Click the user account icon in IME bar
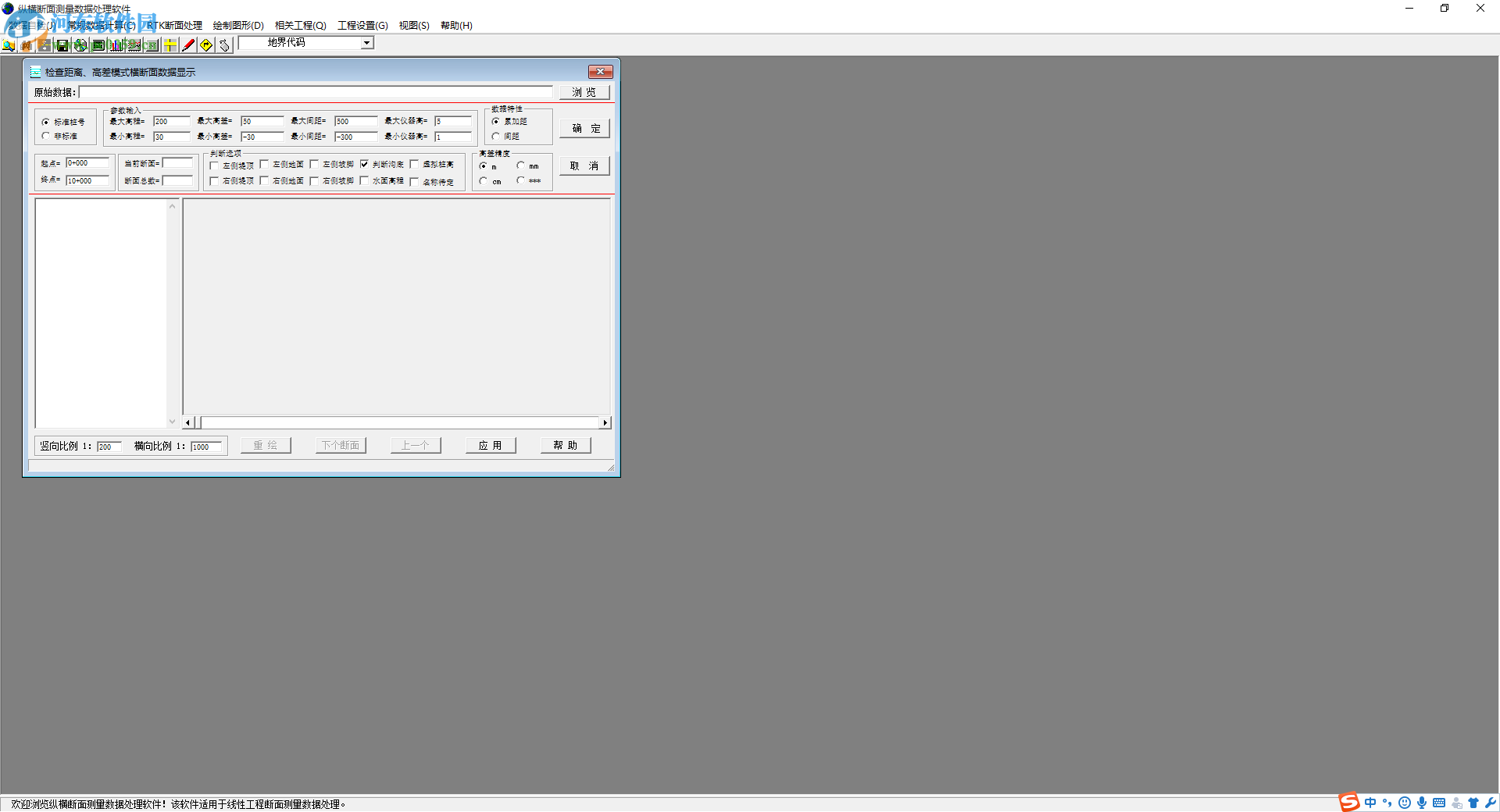1500x812 pixels. [1456, 803]
